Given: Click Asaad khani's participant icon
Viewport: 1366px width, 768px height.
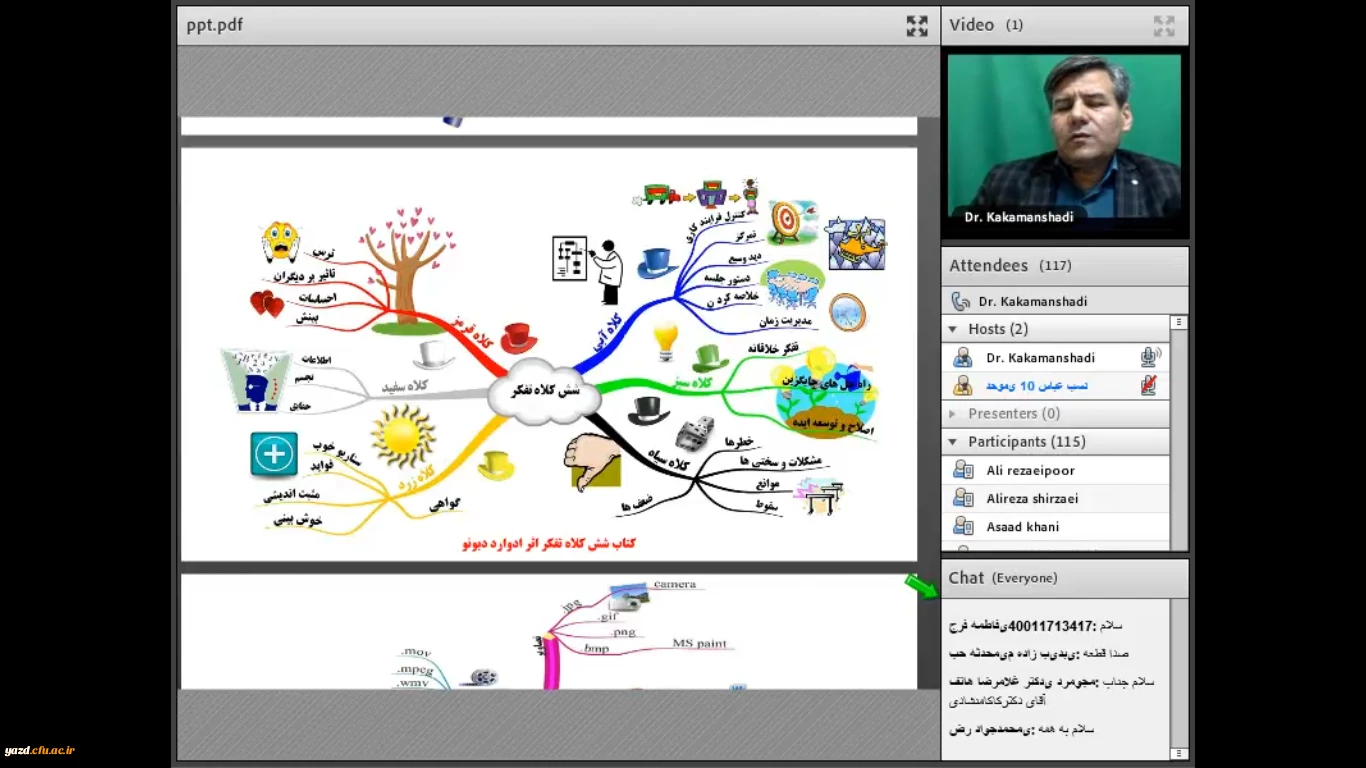Looking at the screenshot, I should tap(963, 526).
